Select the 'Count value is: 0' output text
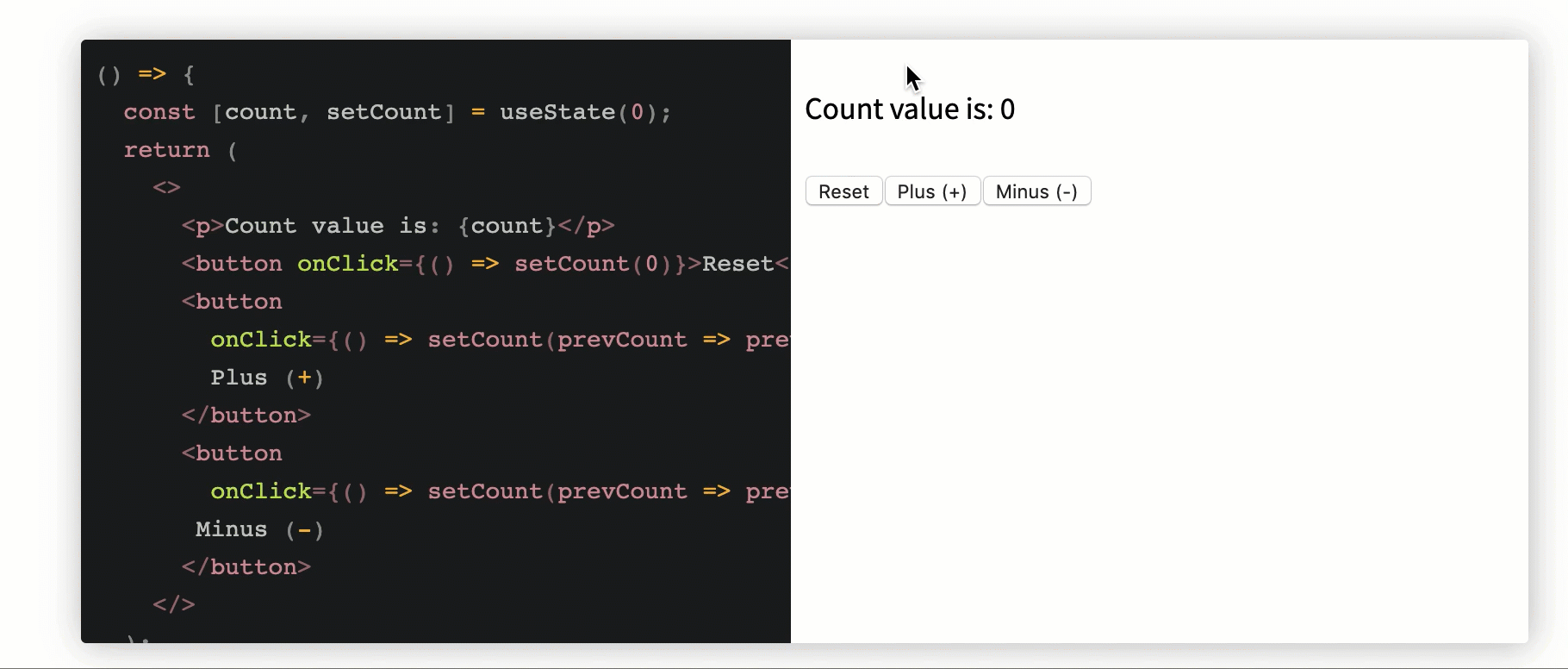Viewport: 1568px width, 669px height. coord(910,109)
